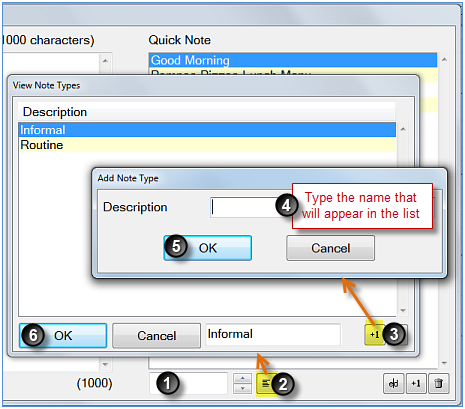The height and width of the screenshot is (409, 465).
Task: Click note types list scrollbar up arrow
Action: [x=403, y=129]
